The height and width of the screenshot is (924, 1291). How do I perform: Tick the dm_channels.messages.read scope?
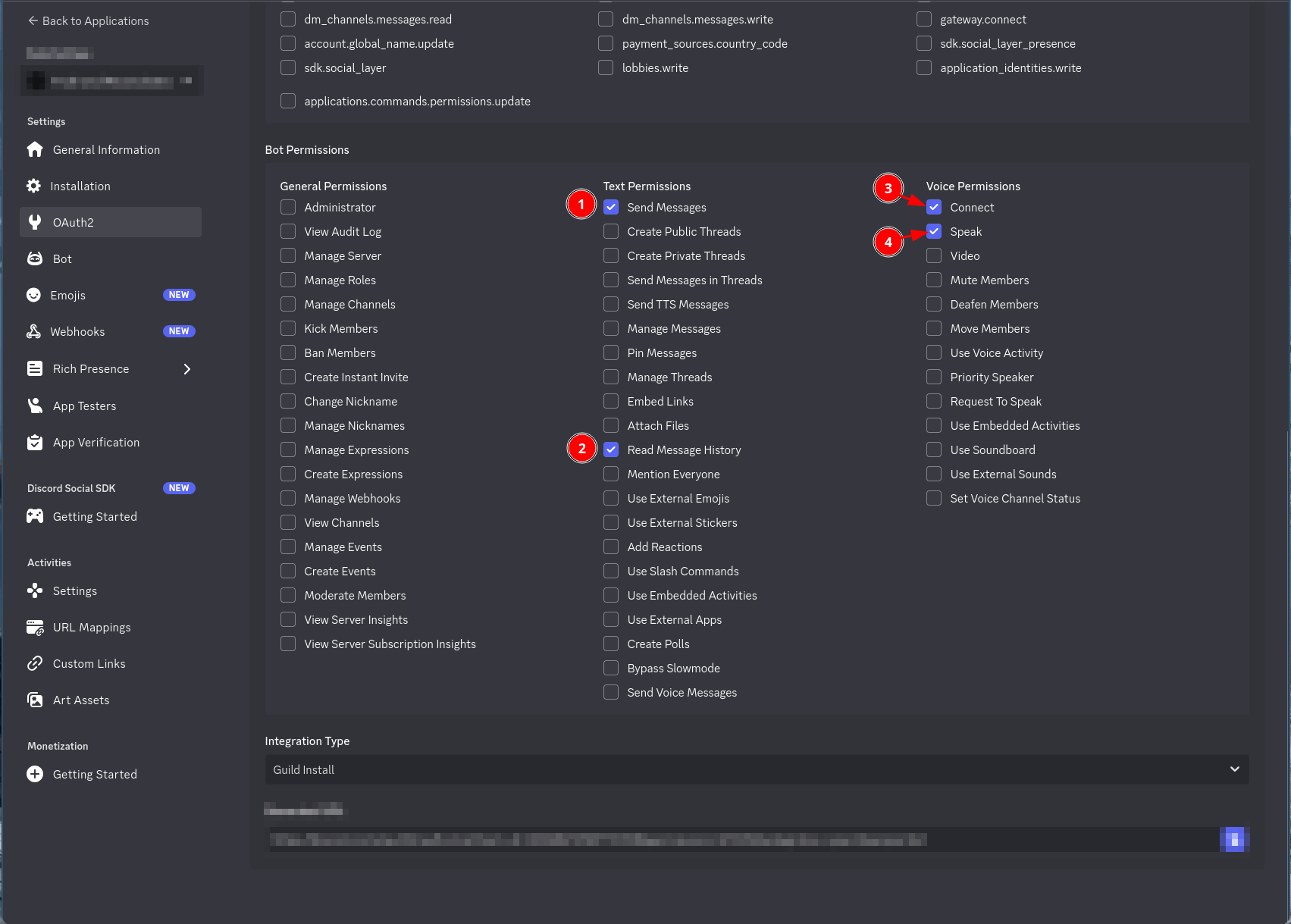[288, 19]
